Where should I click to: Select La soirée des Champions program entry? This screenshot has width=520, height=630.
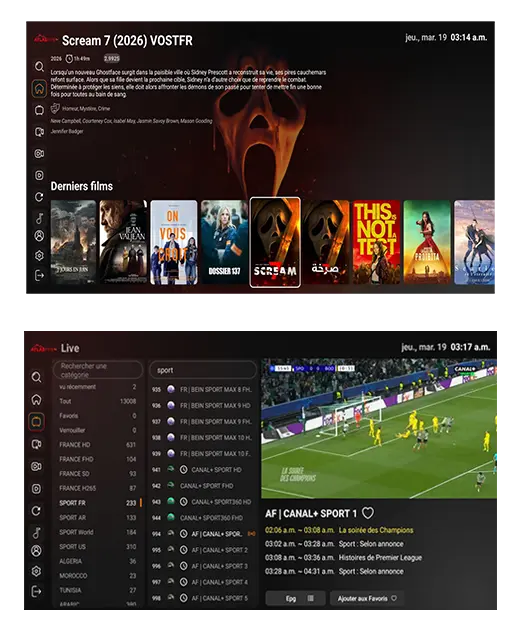click(339, 530)
